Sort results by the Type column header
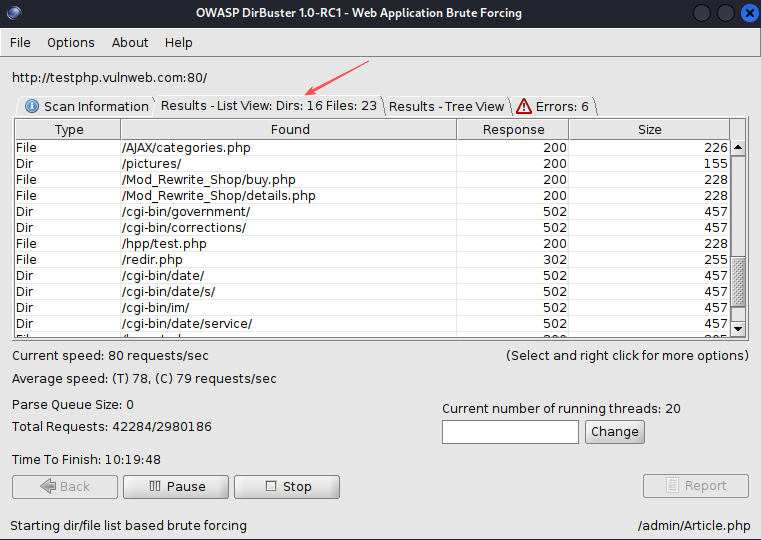The image size is (761, 540). click(68, 130)
